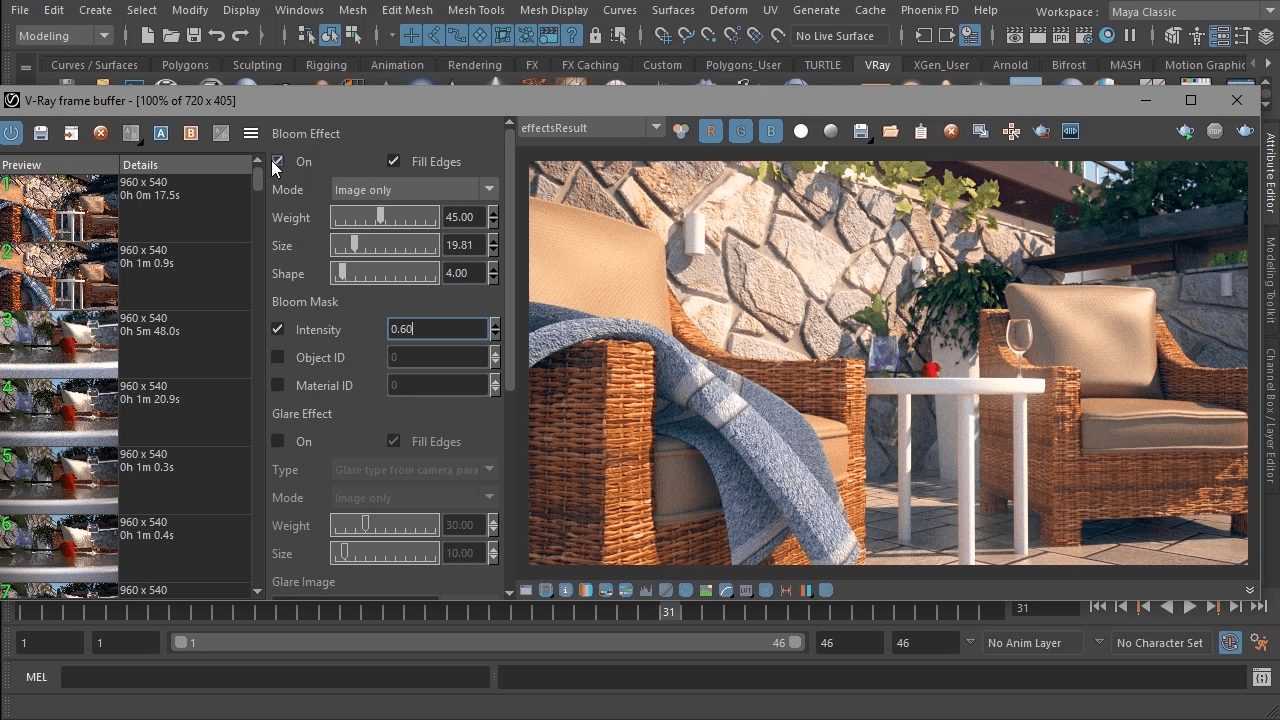
Task: Toggle the Object ID checkbox in Bloom Mask
Action: [x=277, y=357]
